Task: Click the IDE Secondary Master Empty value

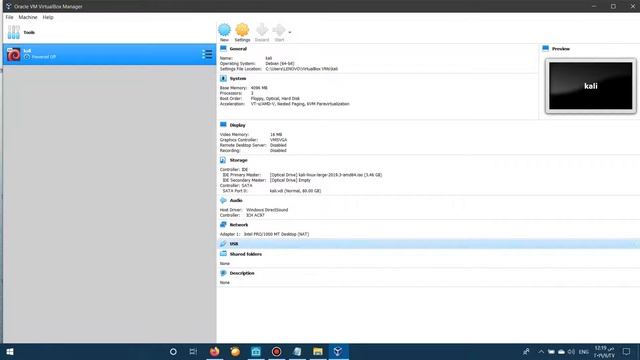Action: click(290, 180)
